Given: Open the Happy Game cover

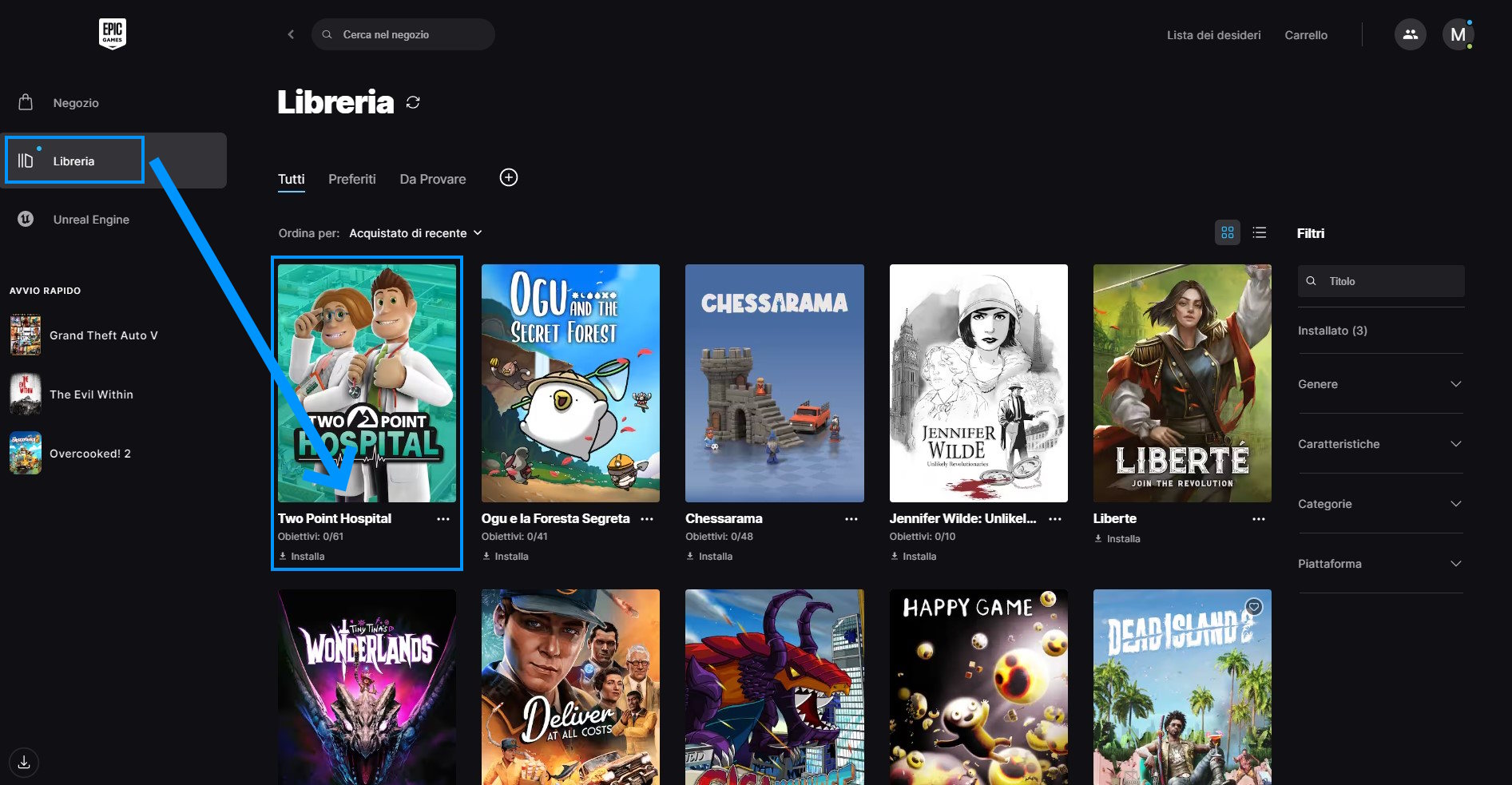Looking at the screenshot, I should 978,687.
